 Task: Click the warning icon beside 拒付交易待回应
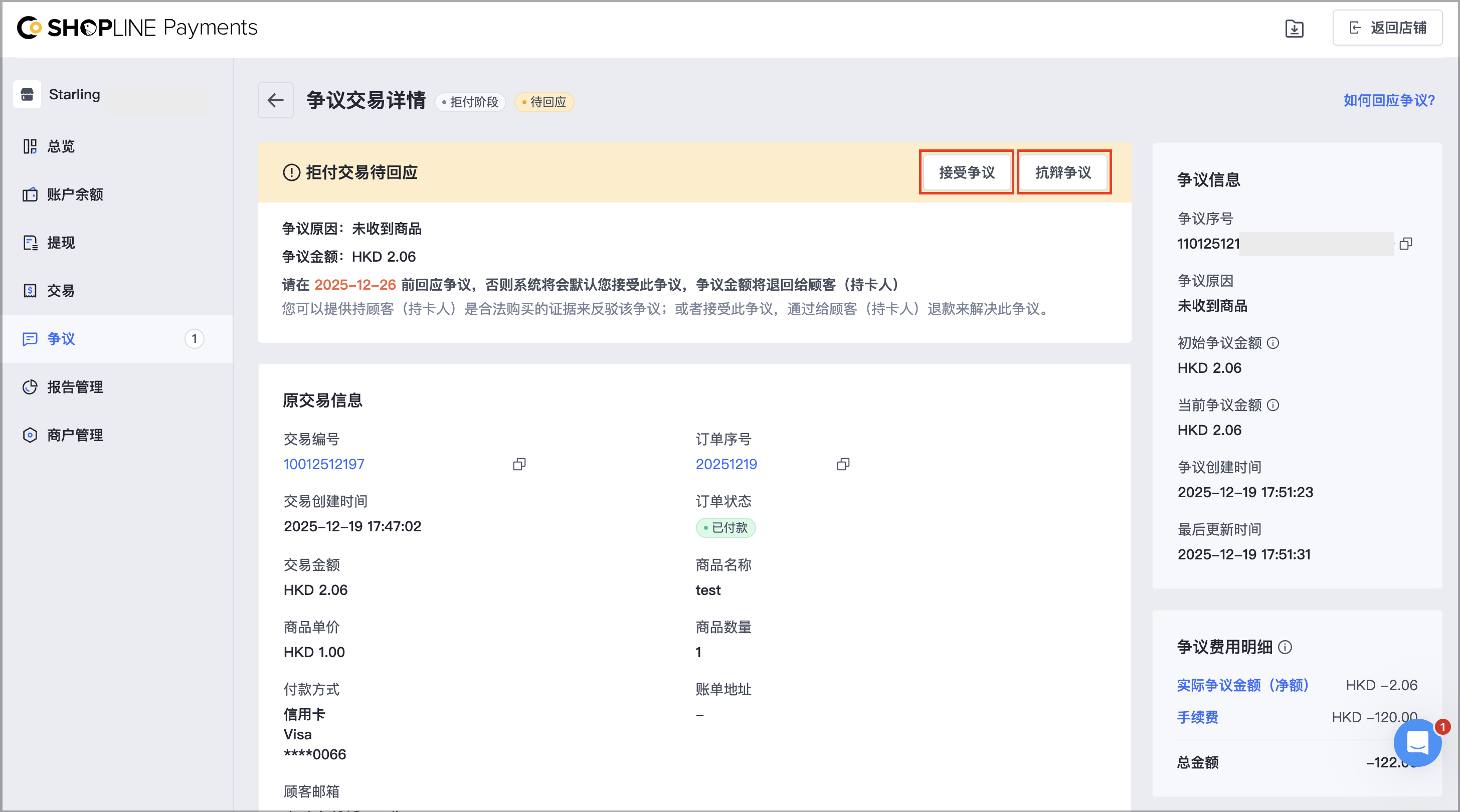[x=291, y=172]
